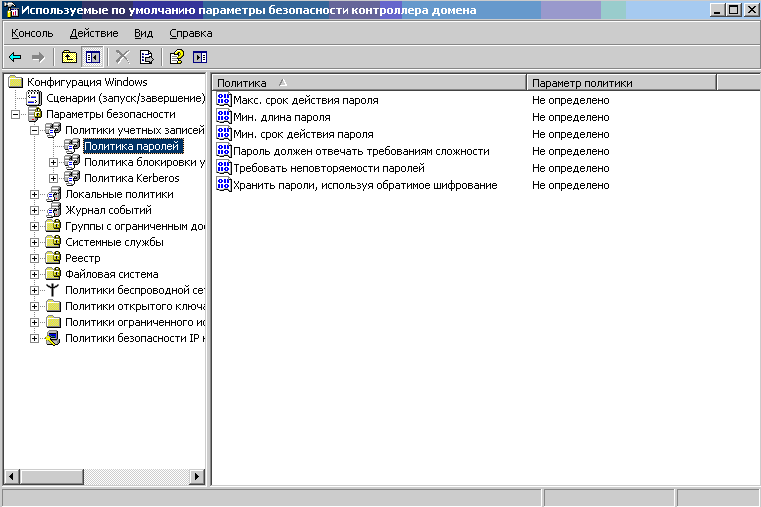Screen dimensions: 761x507
Task: Click the Конфигурация Windows folder icon
Action: [x=16, y=82]
